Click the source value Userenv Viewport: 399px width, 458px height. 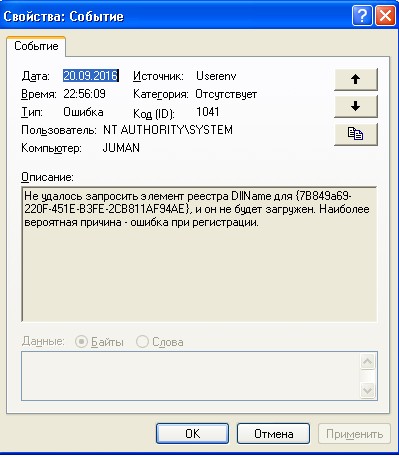point(216,76)
